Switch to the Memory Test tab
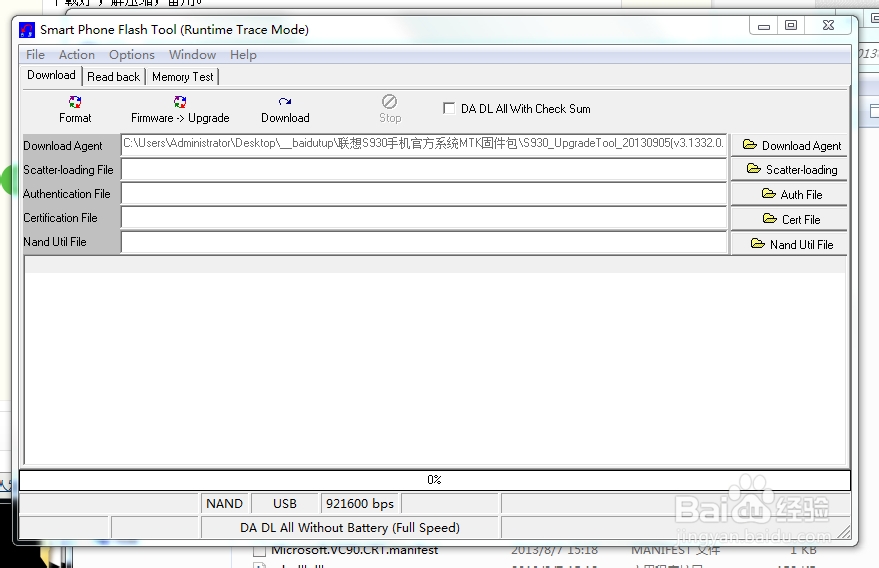The image size is (879, 568). 183,77
